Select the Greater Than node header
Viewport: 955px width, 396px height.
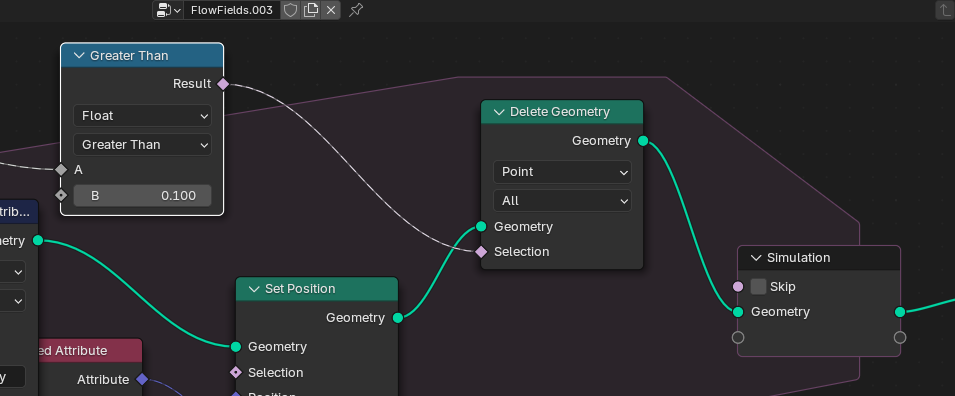[x=143, y=55]
